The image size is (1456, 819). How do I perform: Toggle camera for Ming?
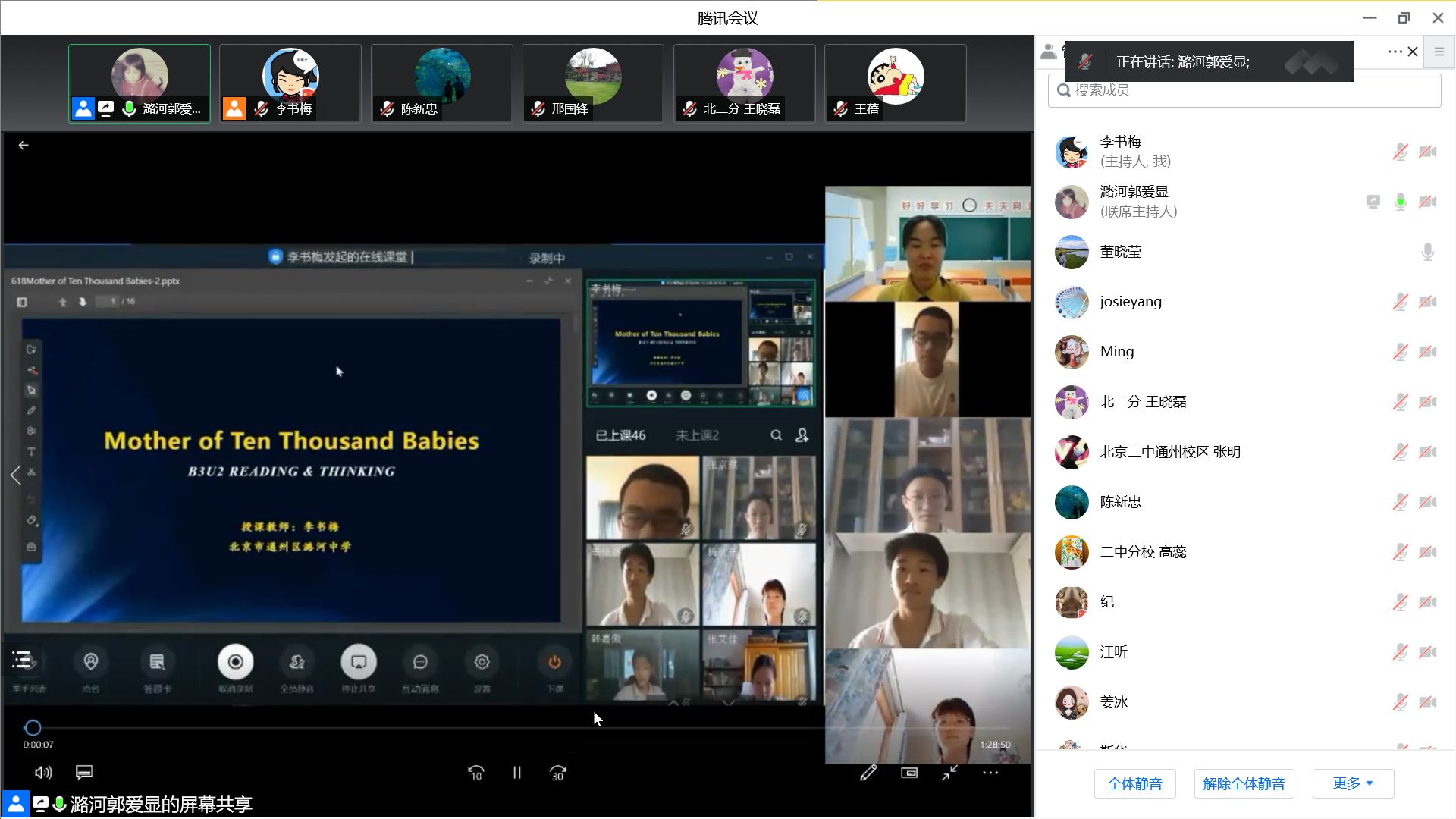tap(1428, 352)
